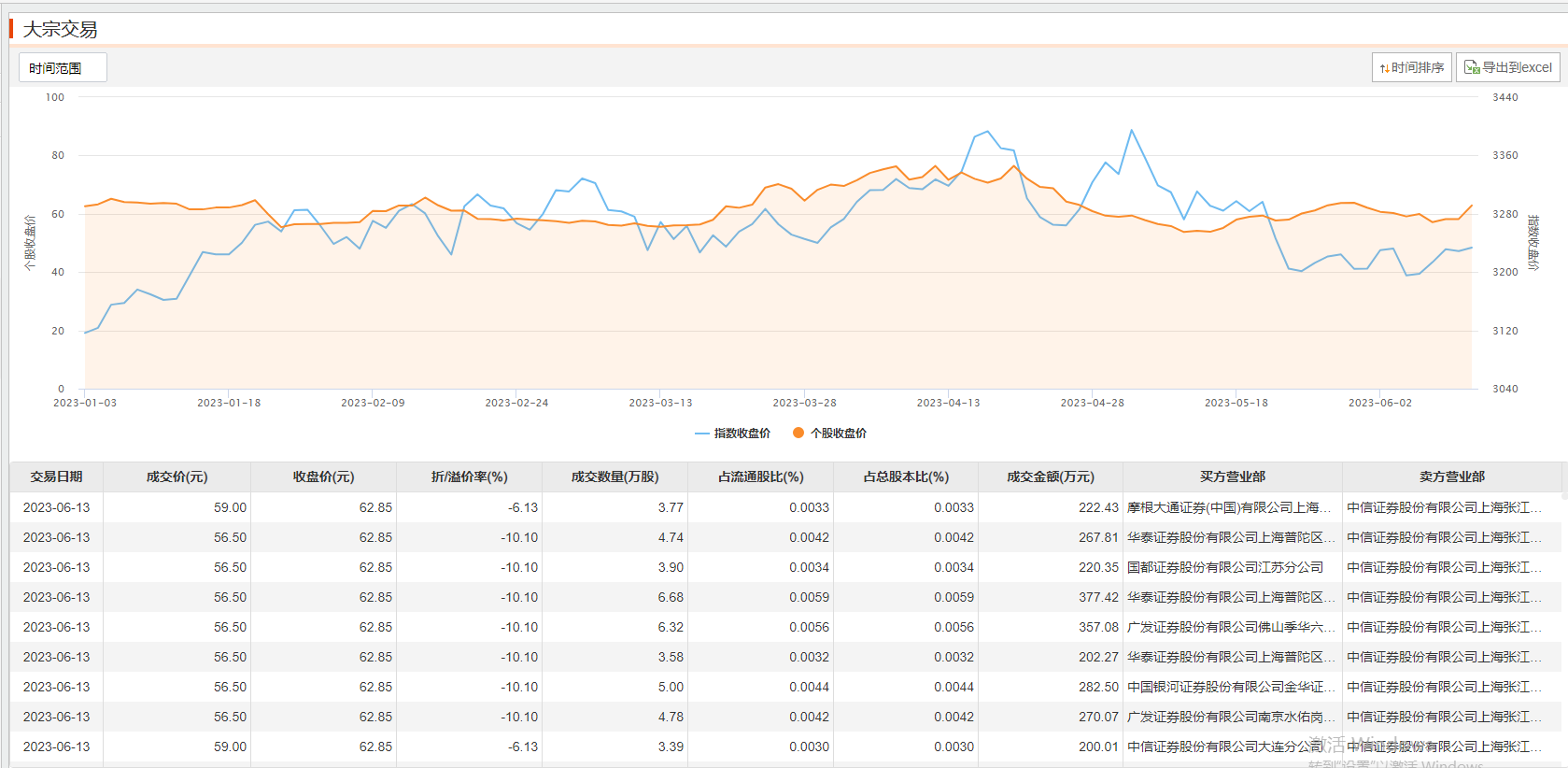Image resolution: width=1568 pixels, height=768 pixels.
Task: Click the 中国银河证券 buyer row entry
Action: 1228,687
